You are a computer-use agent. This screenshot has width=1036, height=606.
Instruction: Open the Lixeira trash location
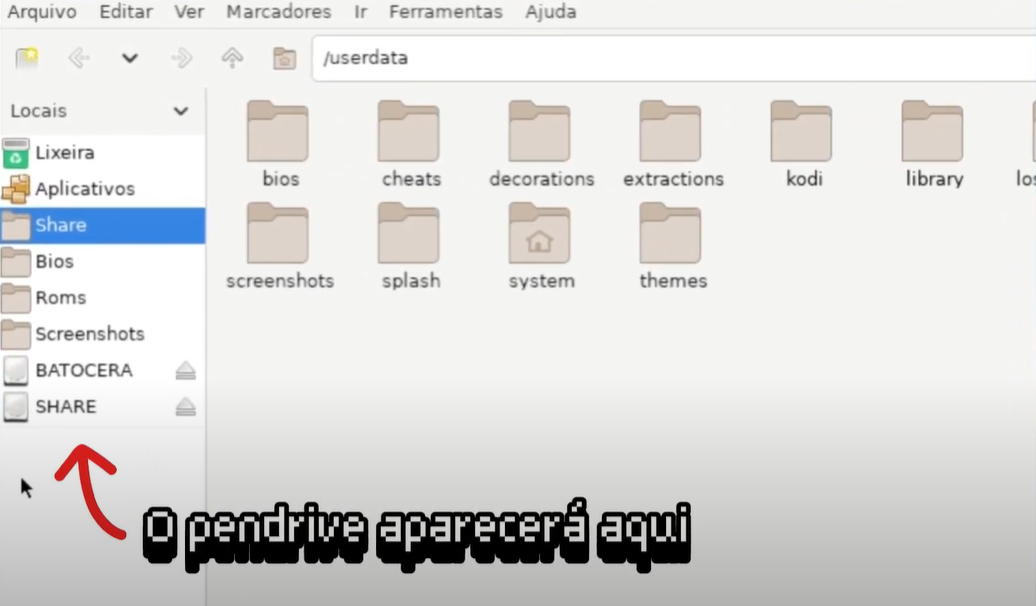click(64, 153)
